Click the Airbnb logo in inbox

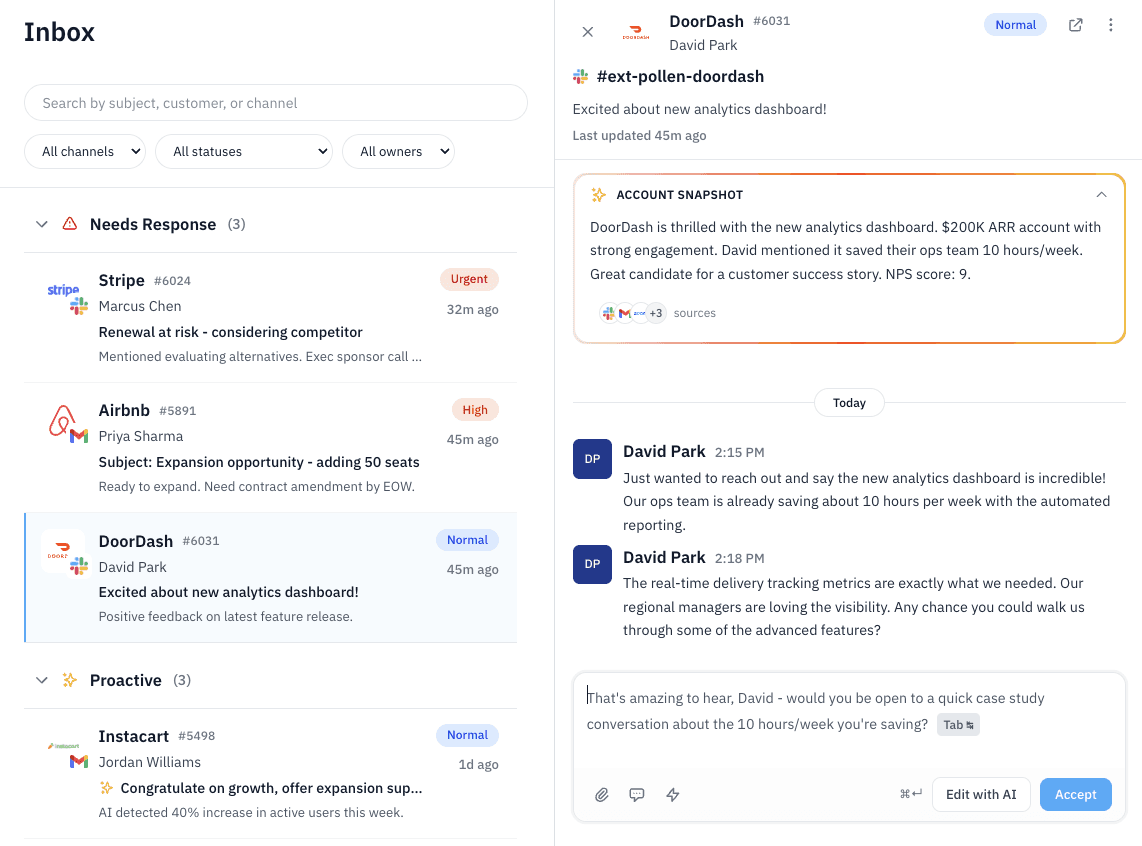[x=62, y=421]
